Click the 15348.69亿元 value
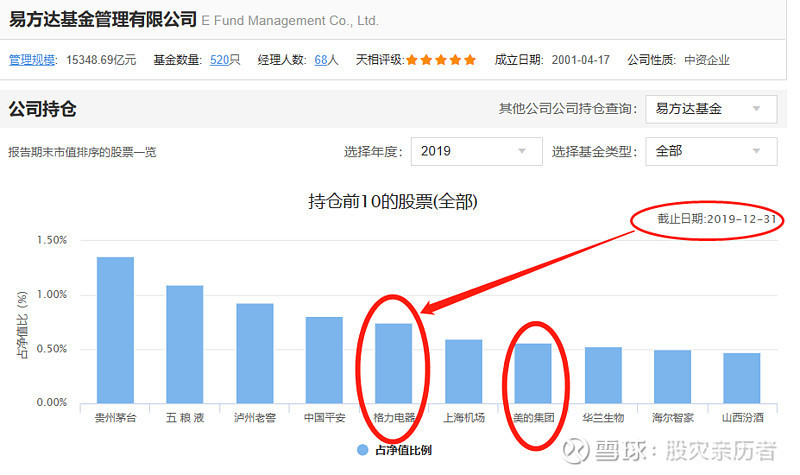800x475 pixels. pos(101,60)
